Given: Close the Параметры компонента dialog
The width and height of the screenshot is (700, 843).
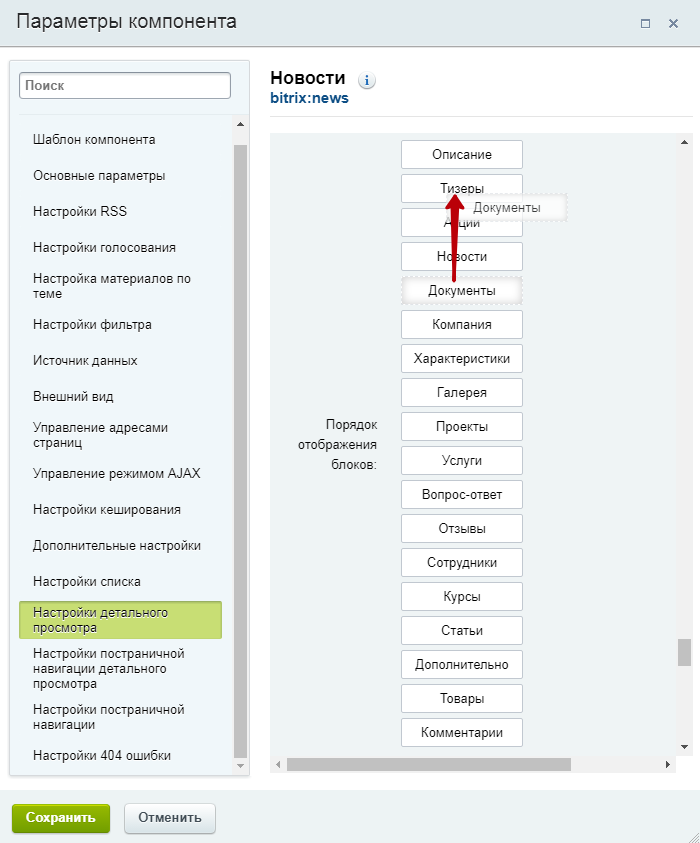Looking at the screenshot, I should pyautogui.click(x=673, y=24).
